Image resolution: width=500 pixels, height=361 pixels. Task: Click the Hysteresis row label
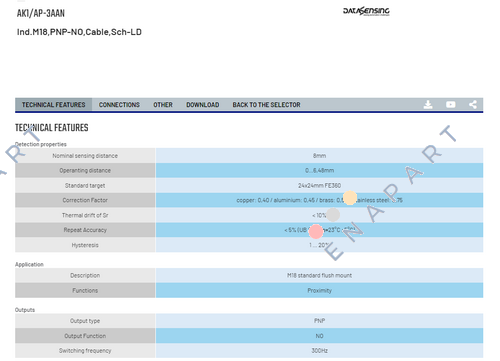click(85, 245)
